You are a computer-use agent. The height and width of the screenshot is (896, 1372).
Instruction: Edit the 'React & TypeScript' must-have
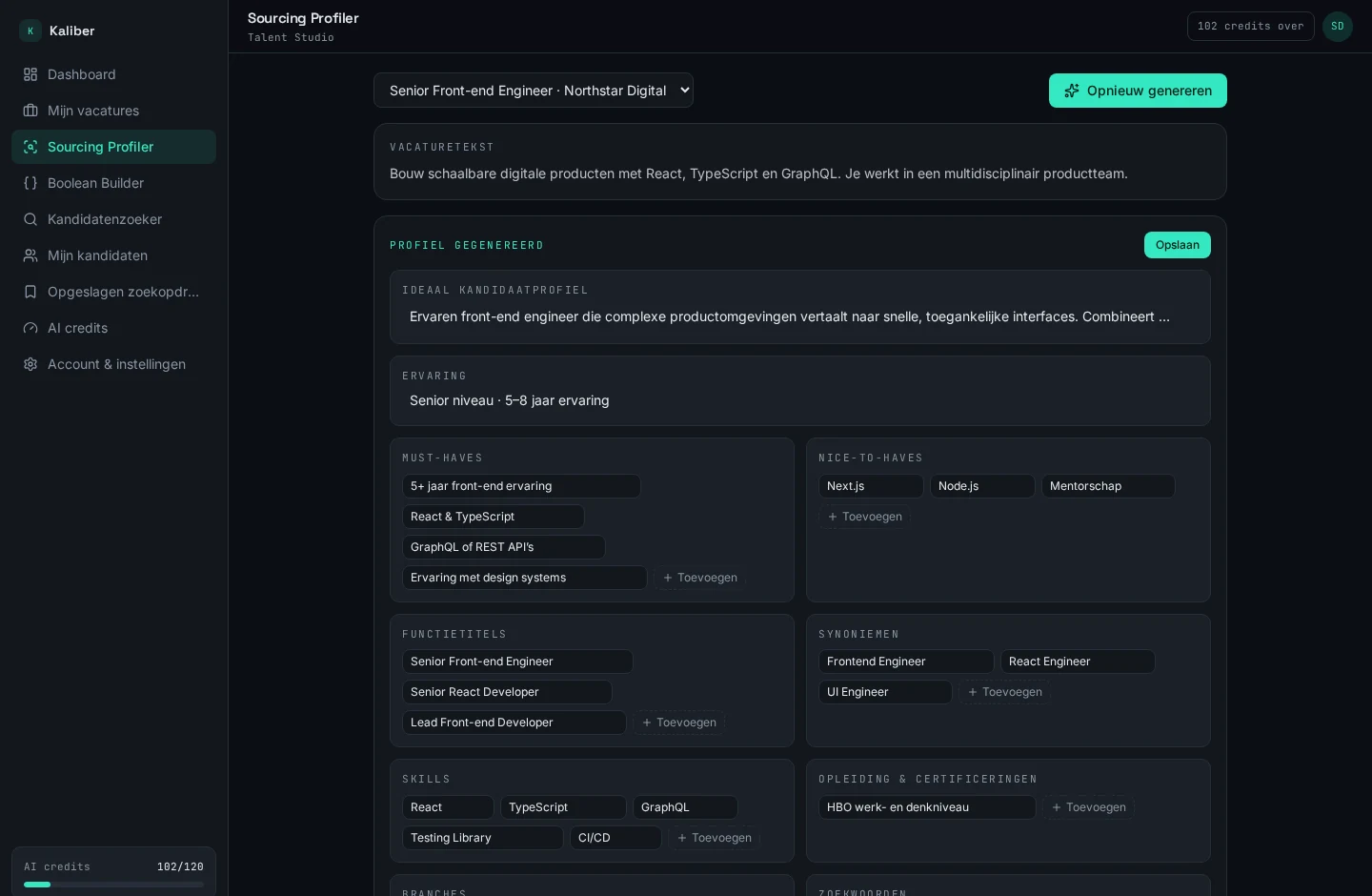[x=494, y=517]
